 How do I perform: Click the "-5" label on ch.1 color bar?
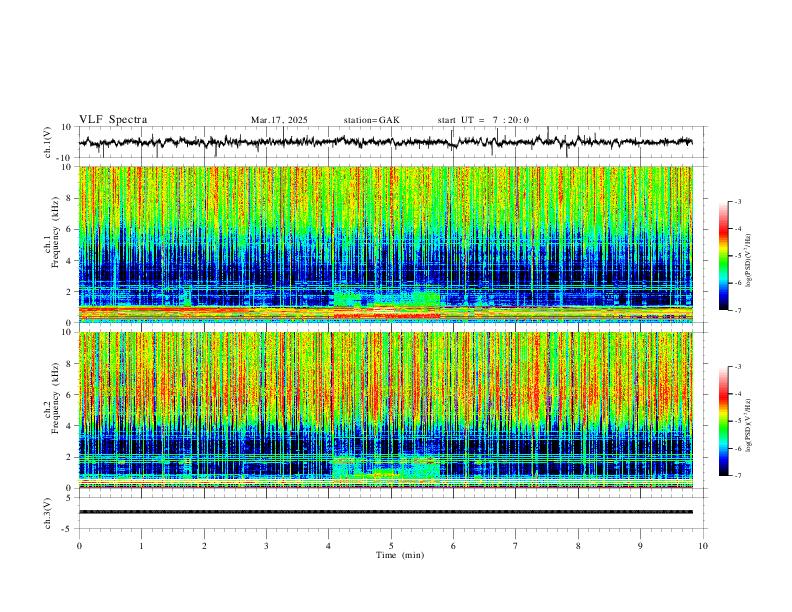(737, 256)
